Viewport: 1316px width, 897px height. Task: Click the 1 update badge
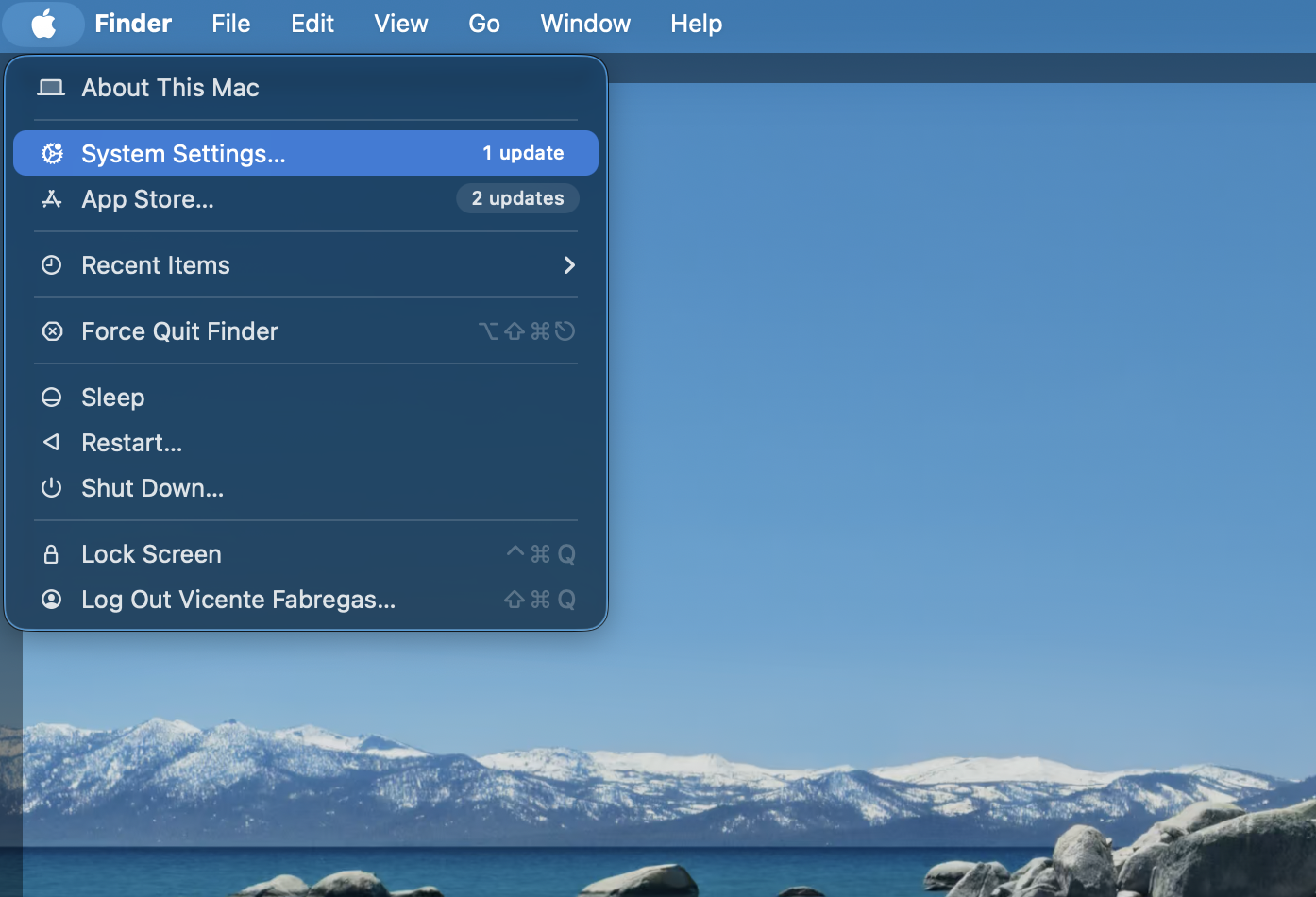pyautogui.click(x=523, y=153)
